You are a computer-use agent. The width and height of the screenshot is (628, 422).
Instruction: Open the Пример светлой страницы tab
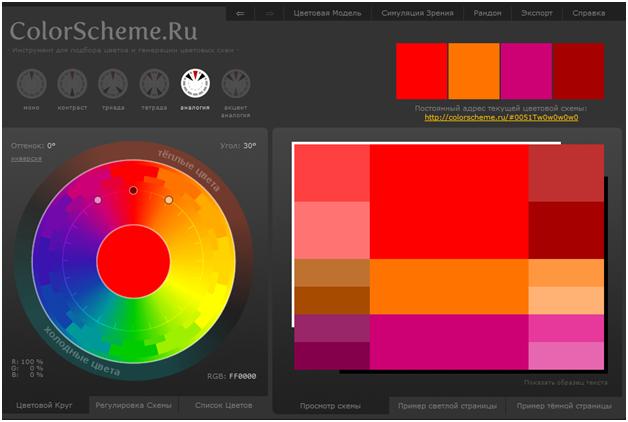[446, 406]
